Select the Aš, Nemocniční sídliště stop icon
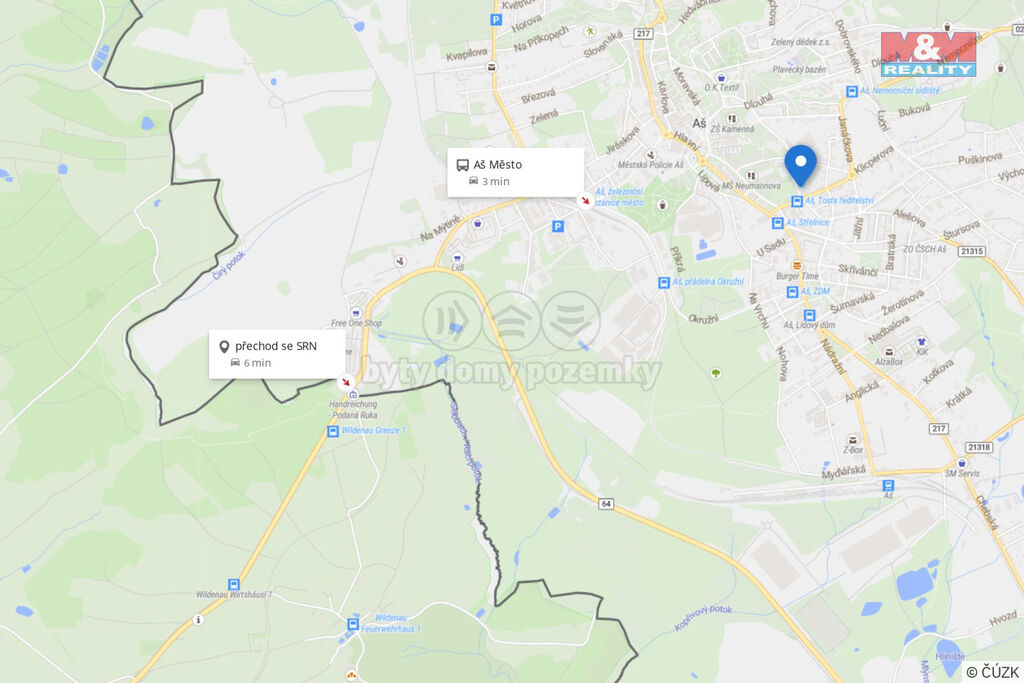Screen dimensions: 1024x683 coord(852,91)
